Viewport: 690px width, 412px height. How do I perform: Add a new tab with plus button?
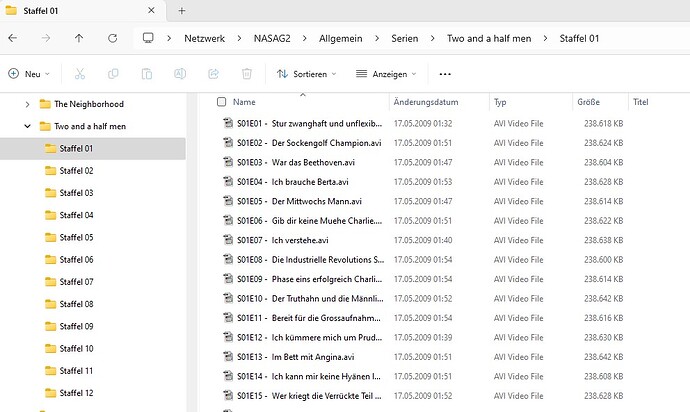(x=182, y=11)
